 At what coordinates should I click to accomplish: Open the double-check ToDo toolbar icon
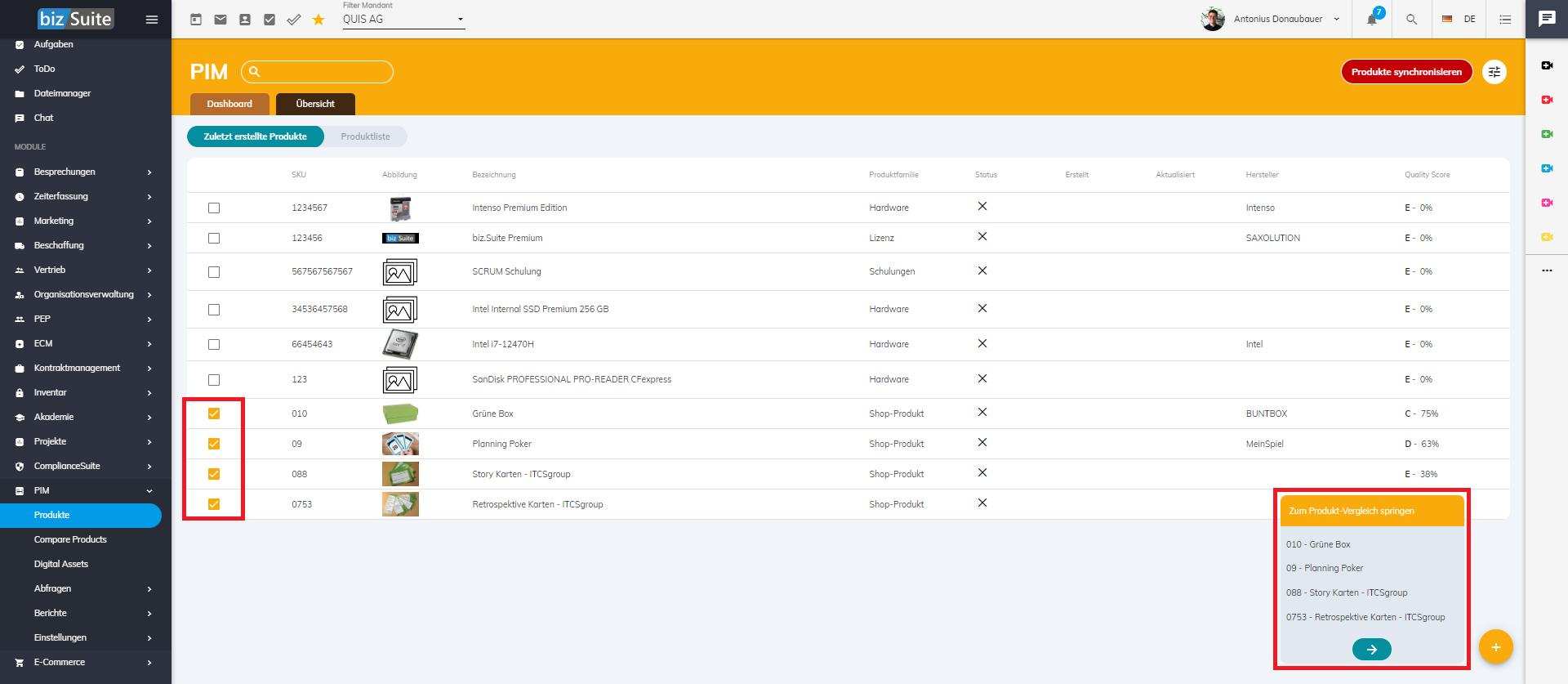pyautogui.click(x=294, y=20)
